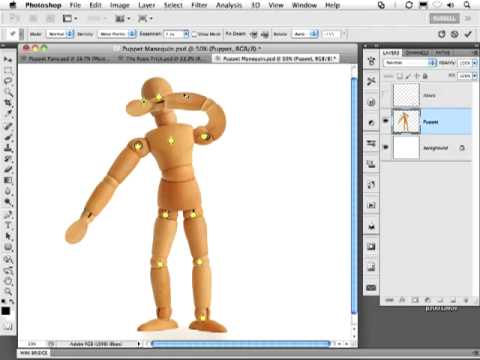Select the History Brush tool
Screen dimensions: 480x360
(8, 159)
